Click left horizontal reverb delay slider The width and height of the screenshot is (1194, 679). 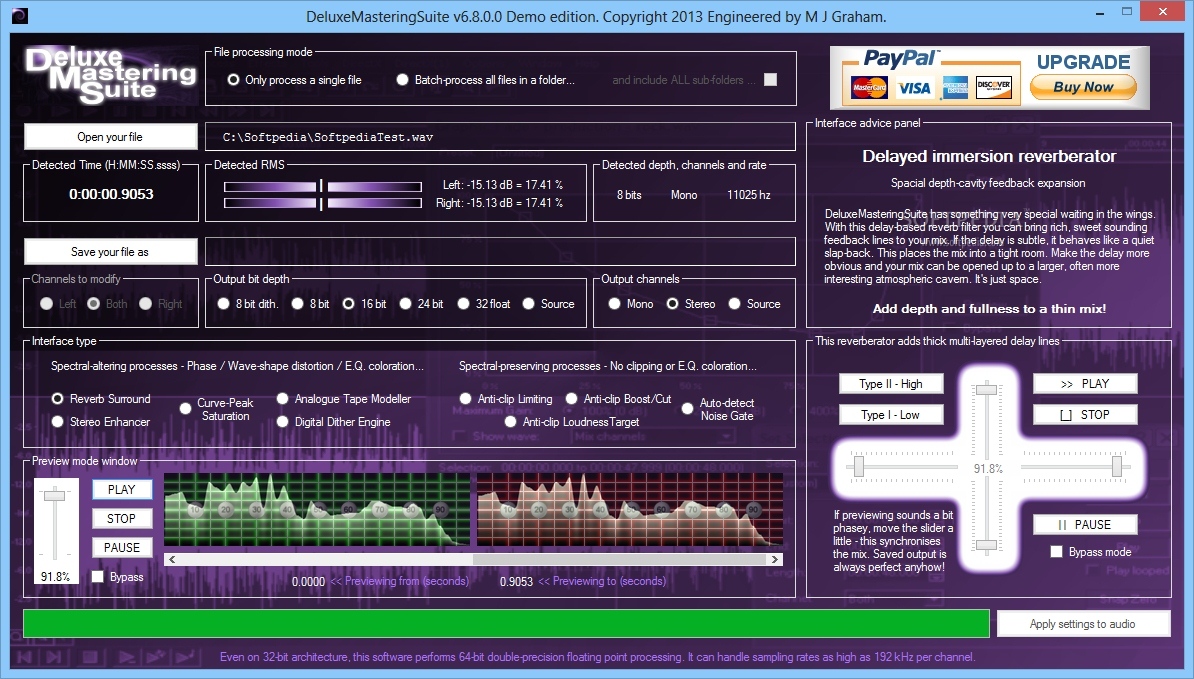point(859,466)
